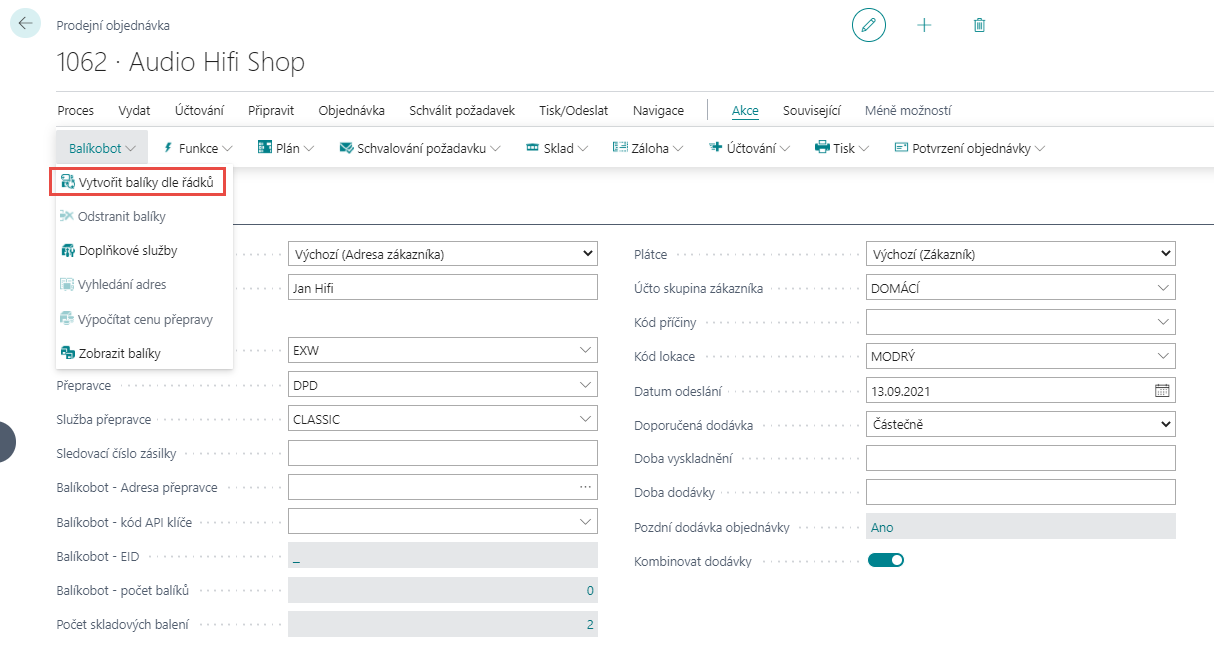The height and width of the screenshot is (655, 1214).
Task: Click the back arrow button
Action: (x=25, y=24)
